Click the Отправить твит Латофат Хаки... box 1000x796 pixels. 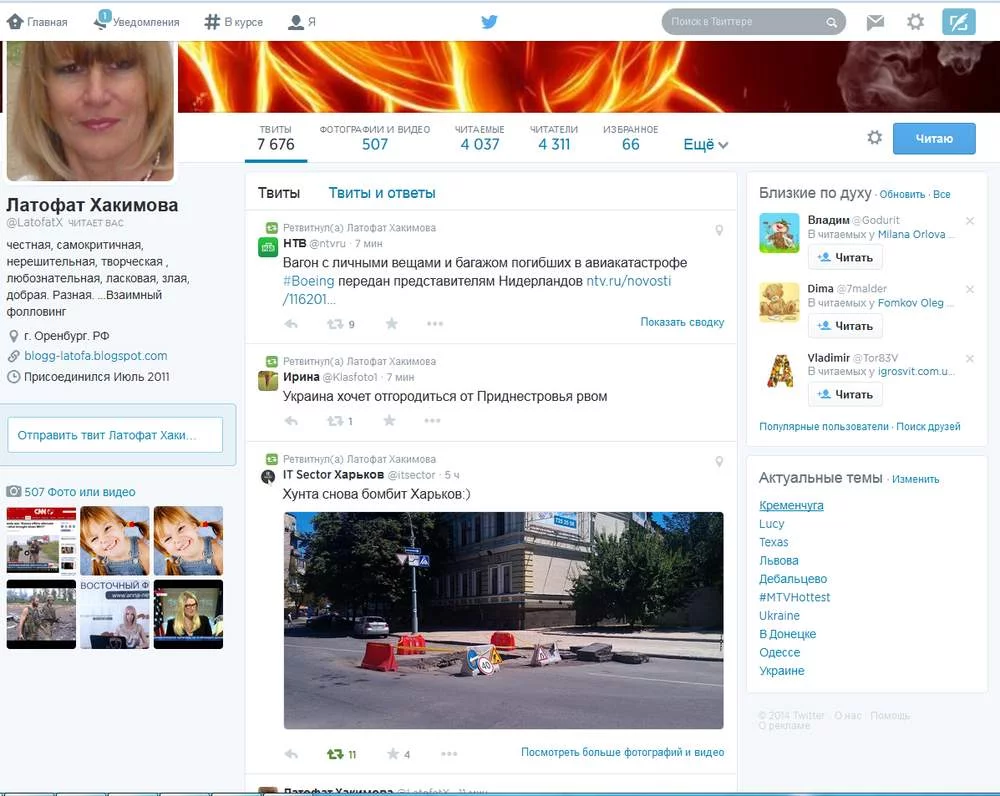click(x=115, y=435)
